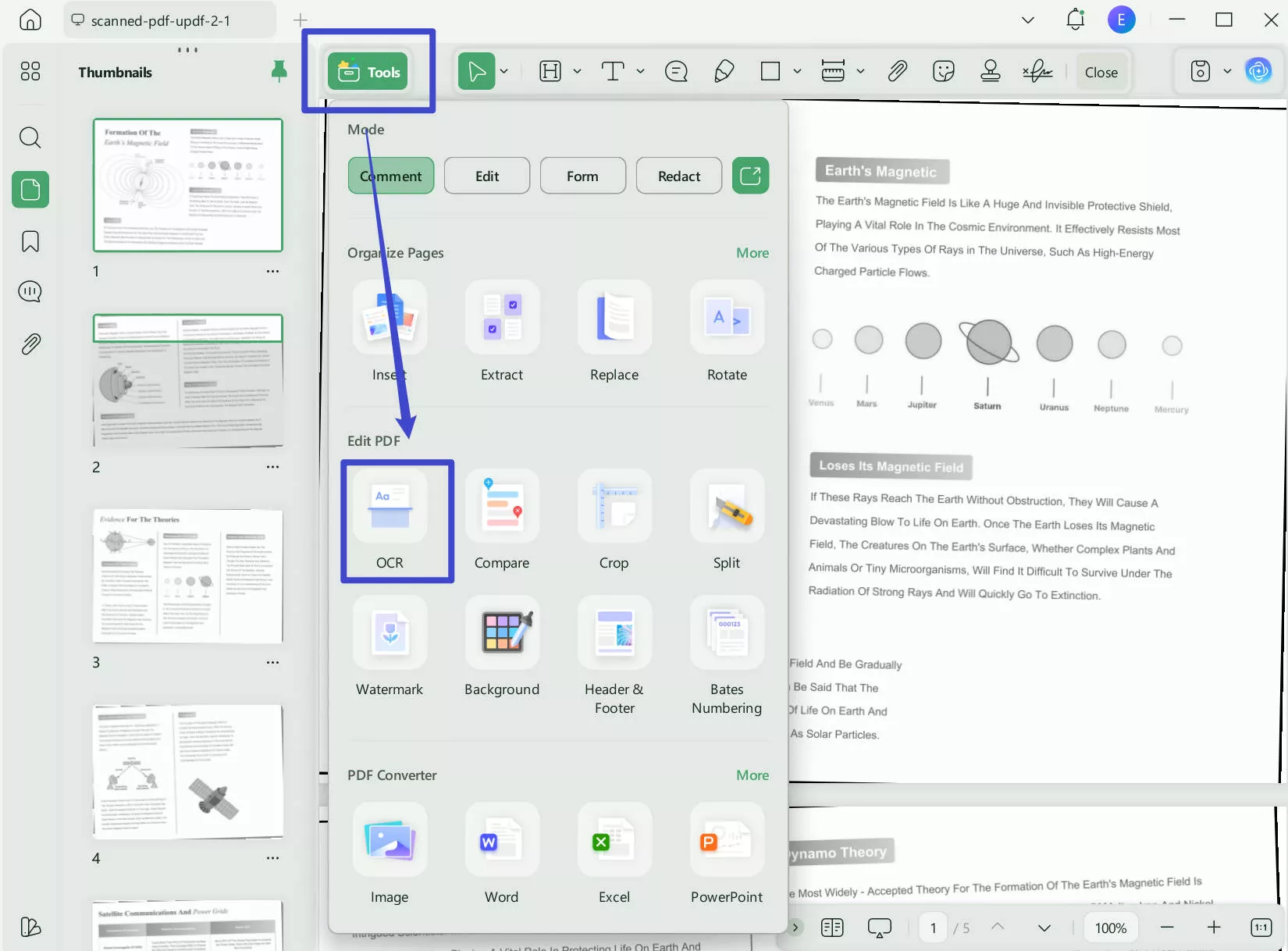The width and height of the screenshot is (1288, 951).
Task: Select the stamp tool
Action: [991, 72]
